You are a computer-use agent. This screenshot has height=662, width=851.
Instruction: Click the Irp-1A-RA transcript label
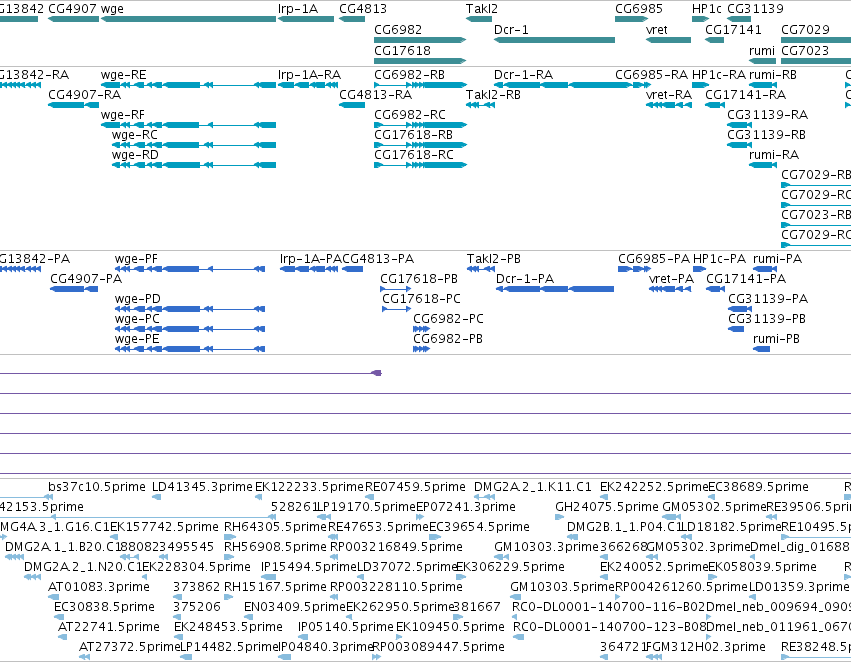pyautogui.click(x=309, y=75)
